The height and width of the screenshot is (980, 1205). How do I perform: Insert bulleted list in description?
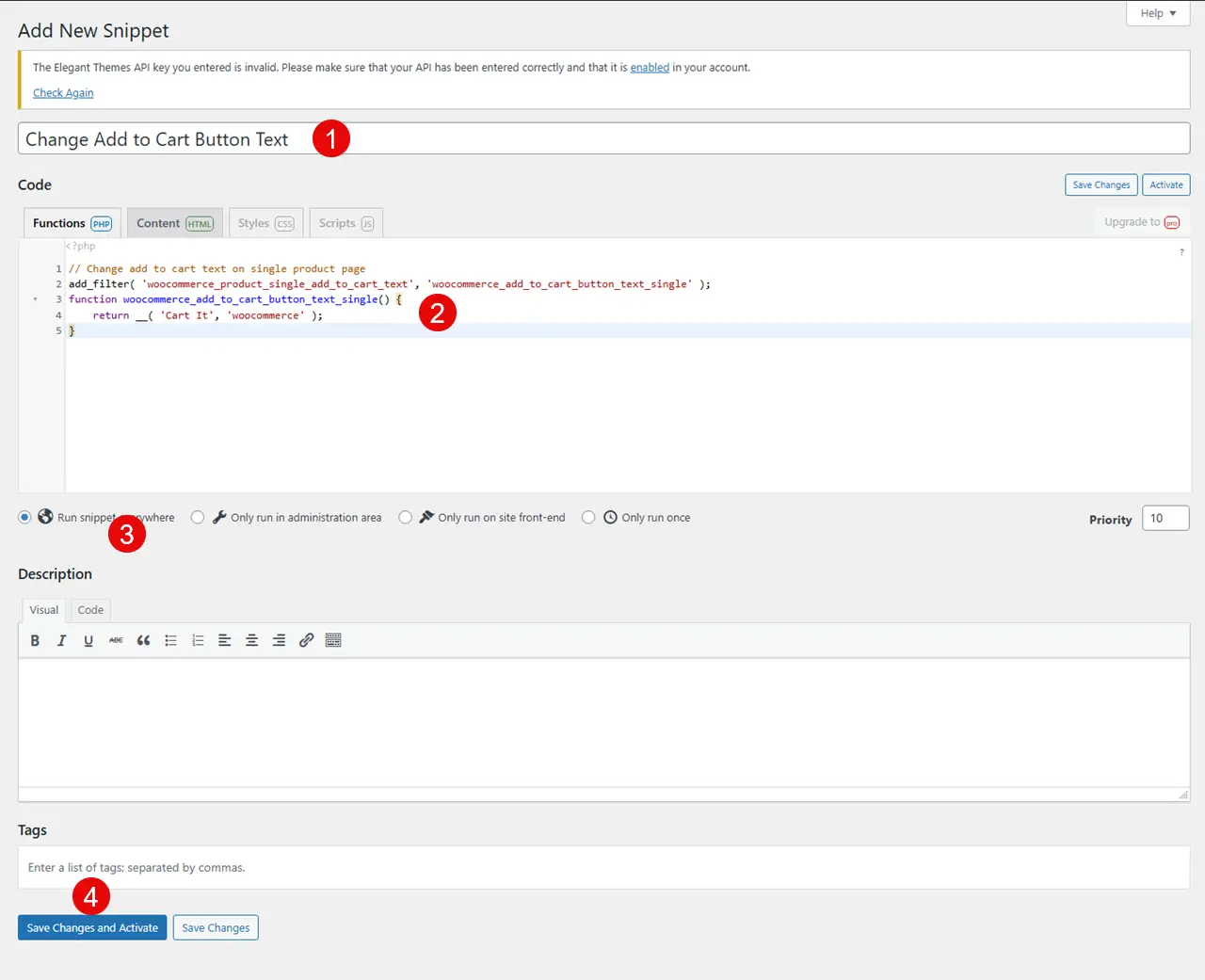click(170, 640)
